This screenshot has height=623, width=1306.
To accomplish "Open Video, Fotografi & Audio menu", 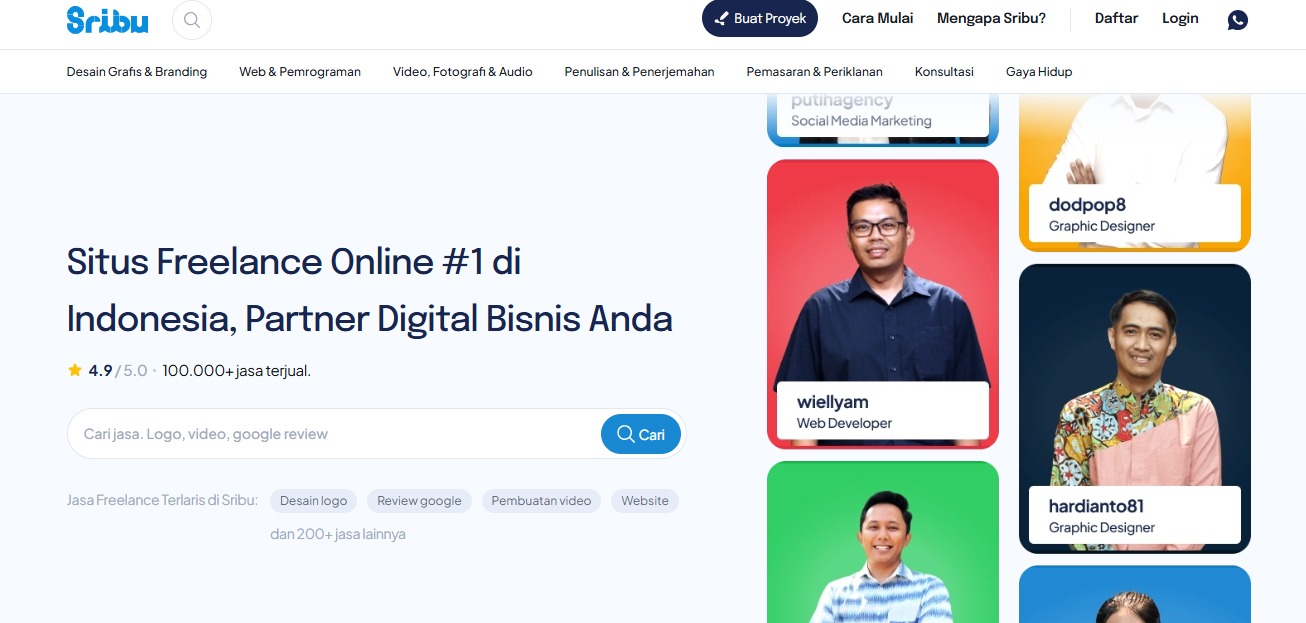I will pyautogui.click(x=463, y=72).
